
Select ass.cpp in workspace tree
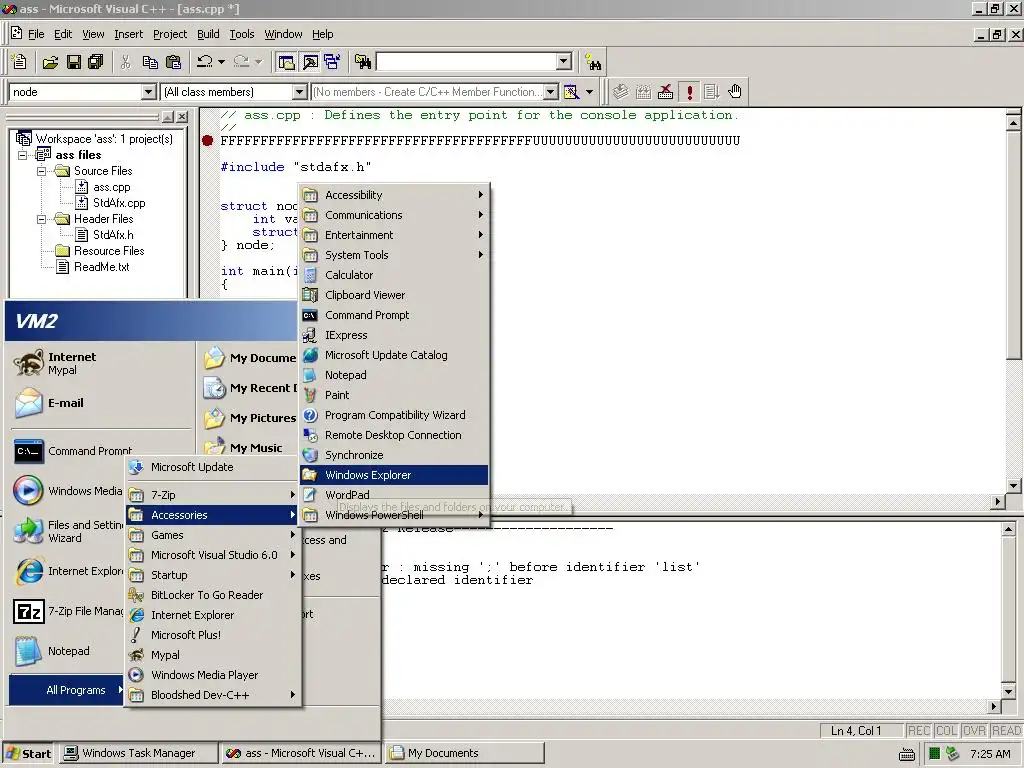pyautogui.click(x=112, y=187)
